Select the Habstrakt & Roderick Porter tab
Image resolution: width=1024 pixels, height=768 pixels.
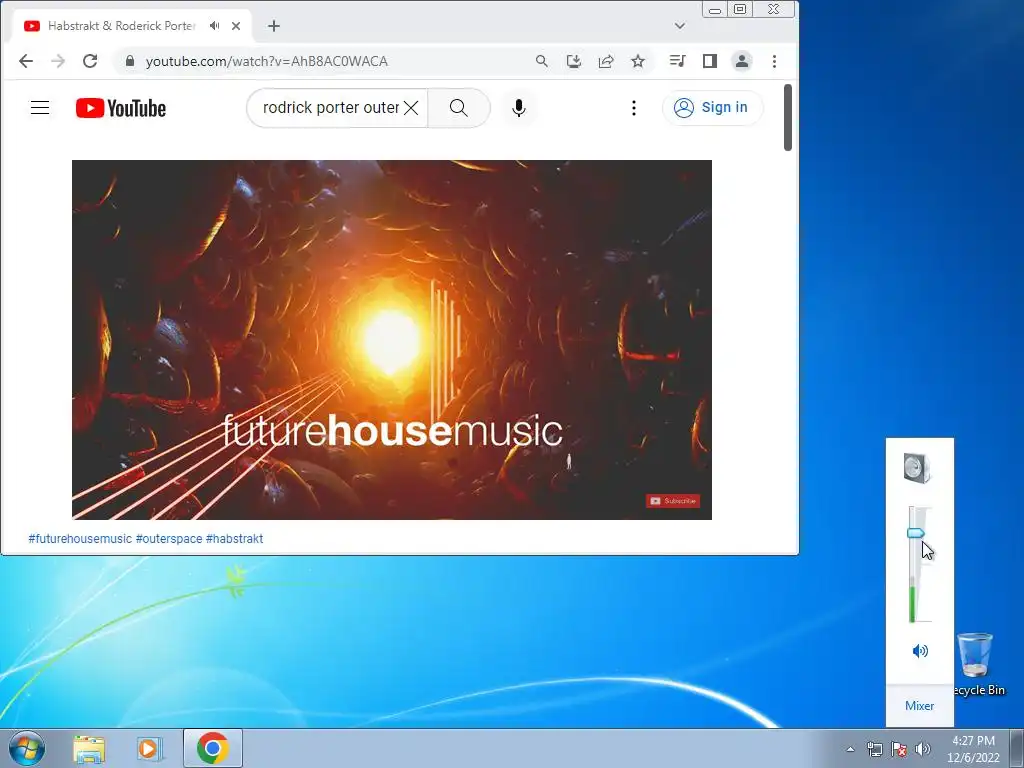click(121, 26)
